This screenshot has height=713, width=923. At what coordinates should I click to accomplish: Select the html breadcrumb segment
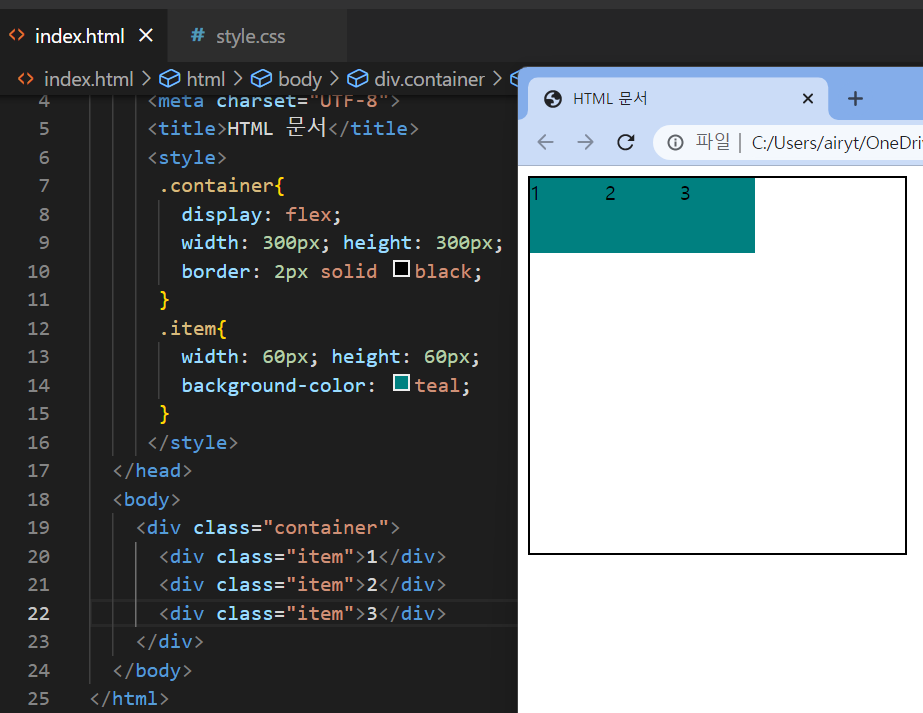[x=205, y=79]
